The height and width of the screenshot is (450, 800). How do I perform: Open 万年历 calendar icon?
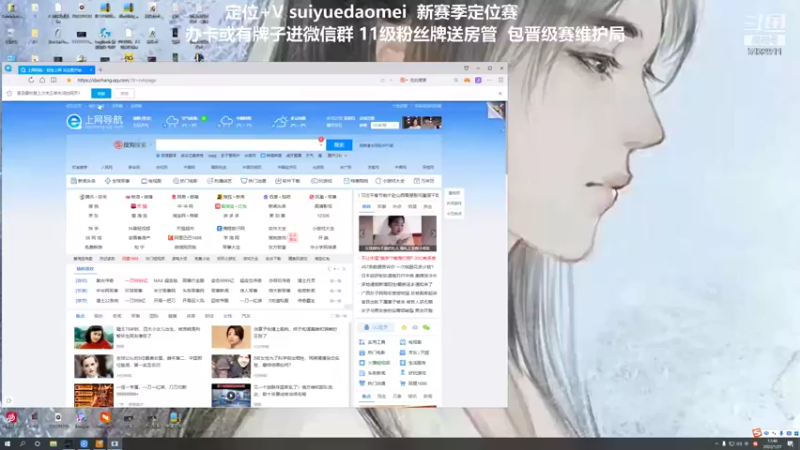[x=424, y=181]
